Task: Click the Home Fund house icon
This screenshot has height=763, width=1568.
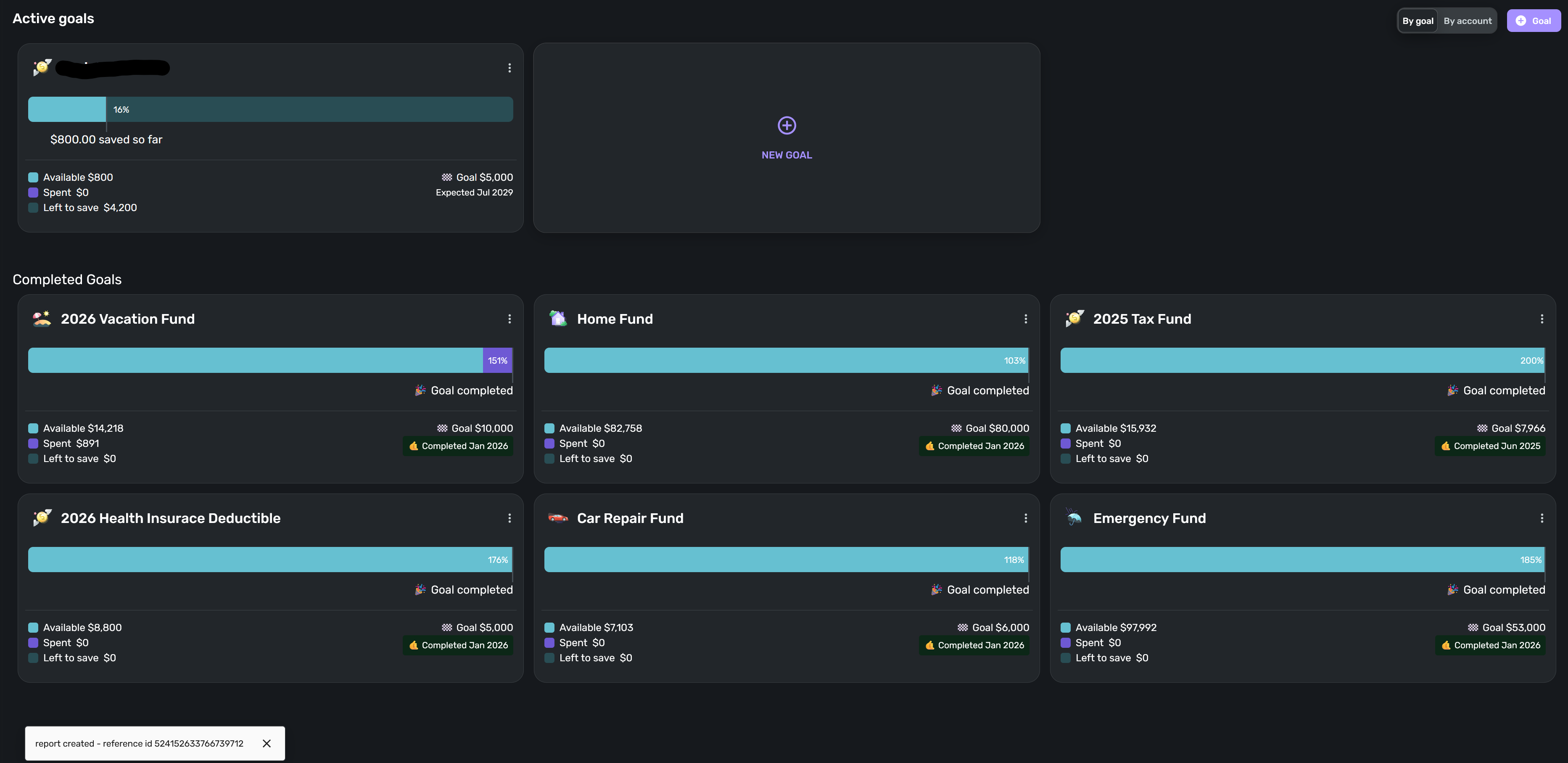Action: pyautogui.click(x=557, y=319)
